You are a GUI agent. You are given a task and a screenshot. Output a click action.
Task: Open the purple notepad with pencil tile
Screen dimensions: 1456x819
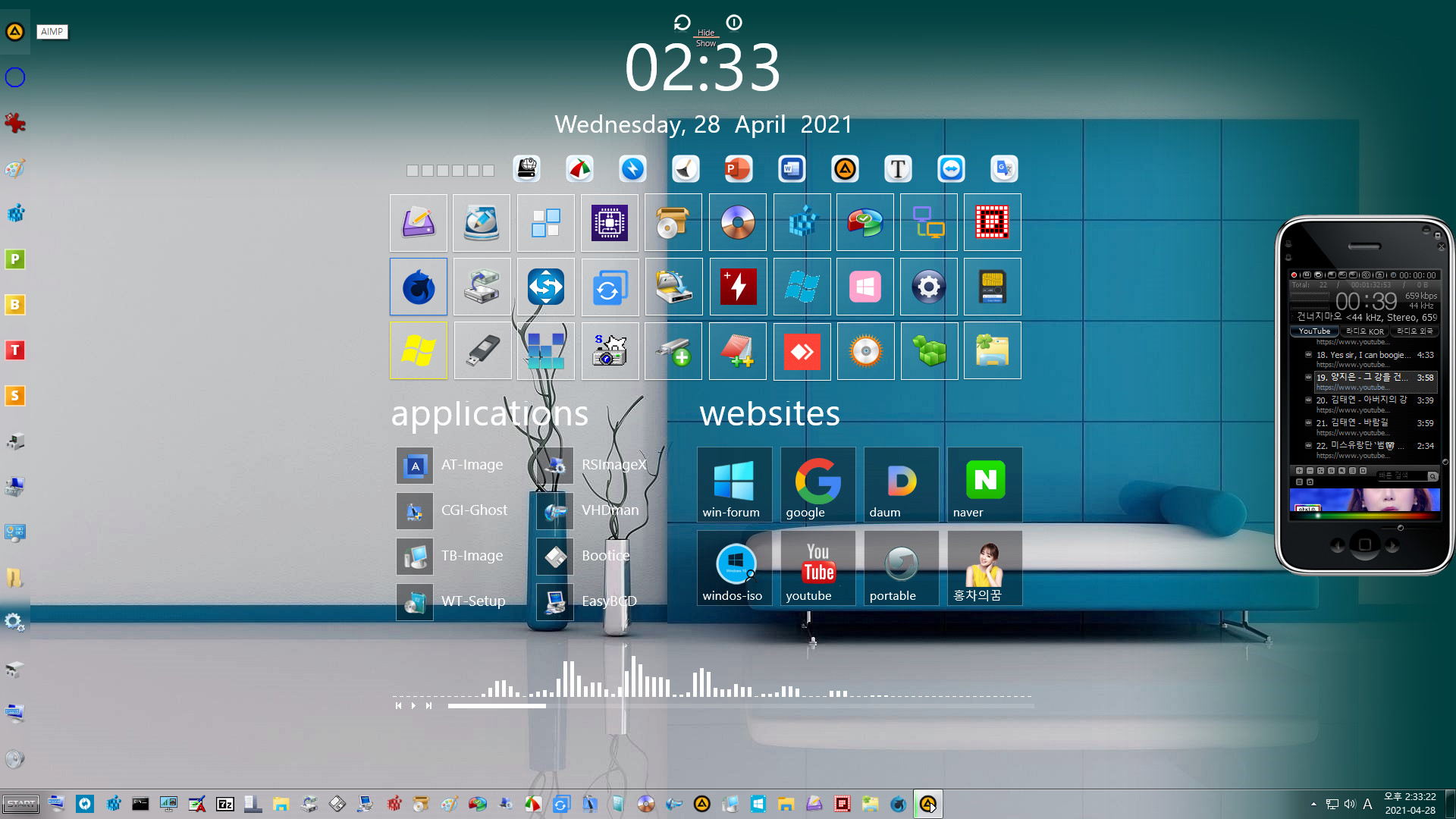[x=419, y=223]
